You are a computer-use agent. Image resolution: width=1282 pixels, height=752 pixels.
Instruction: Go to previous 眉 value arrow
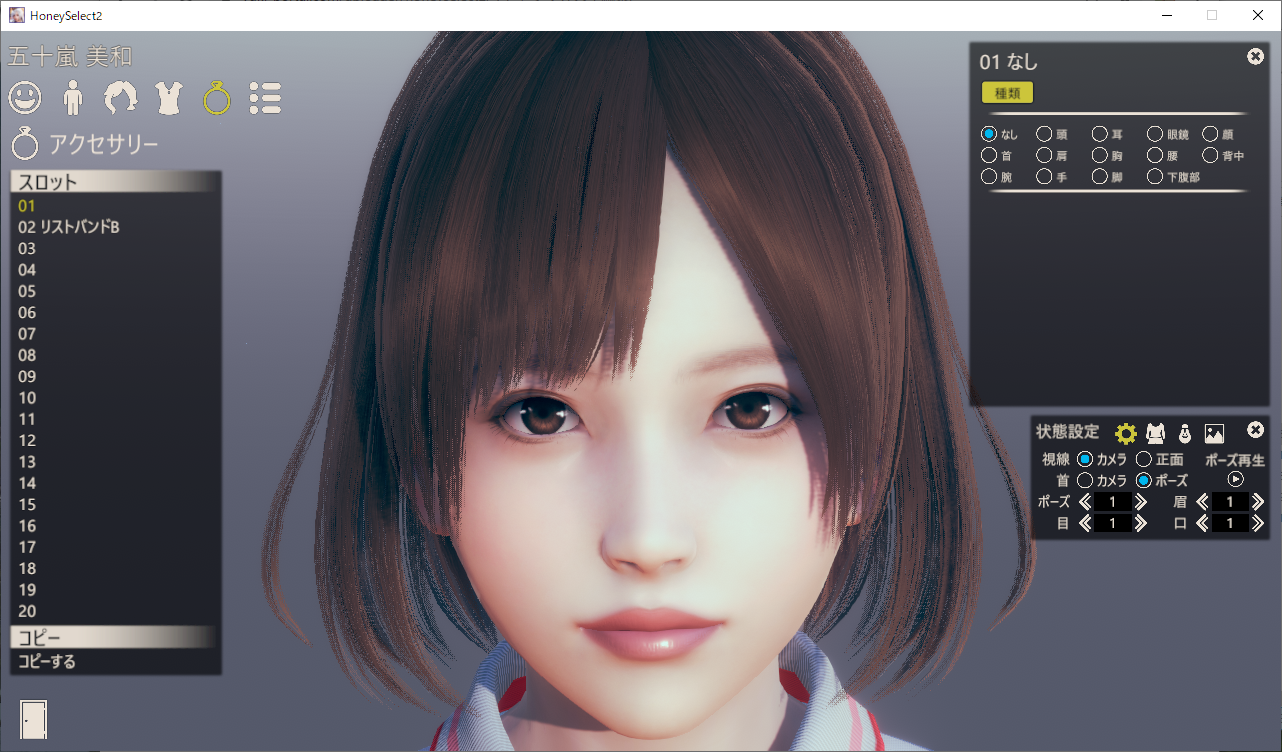pos(1203,502)
